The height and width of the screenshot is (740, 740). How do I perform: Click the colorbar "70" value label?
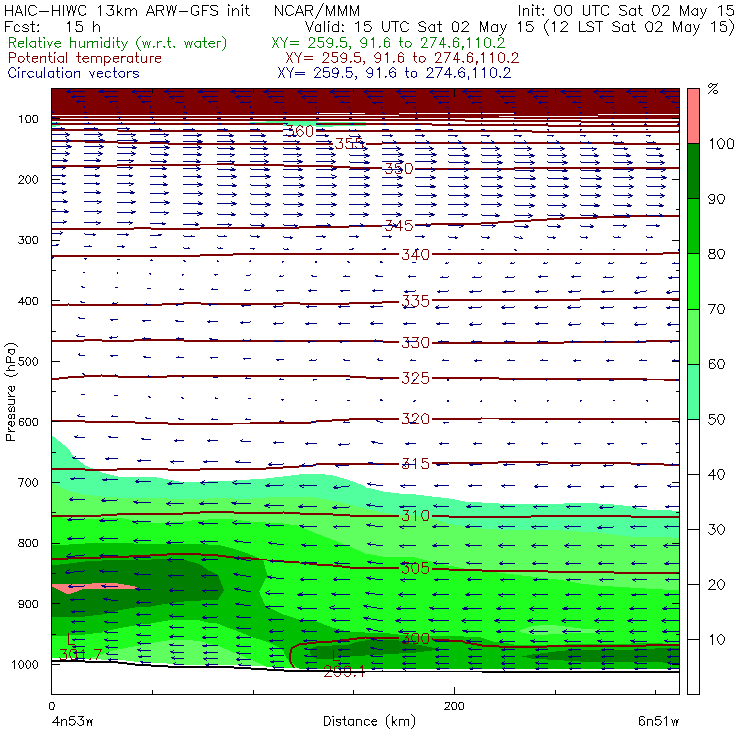716,309
